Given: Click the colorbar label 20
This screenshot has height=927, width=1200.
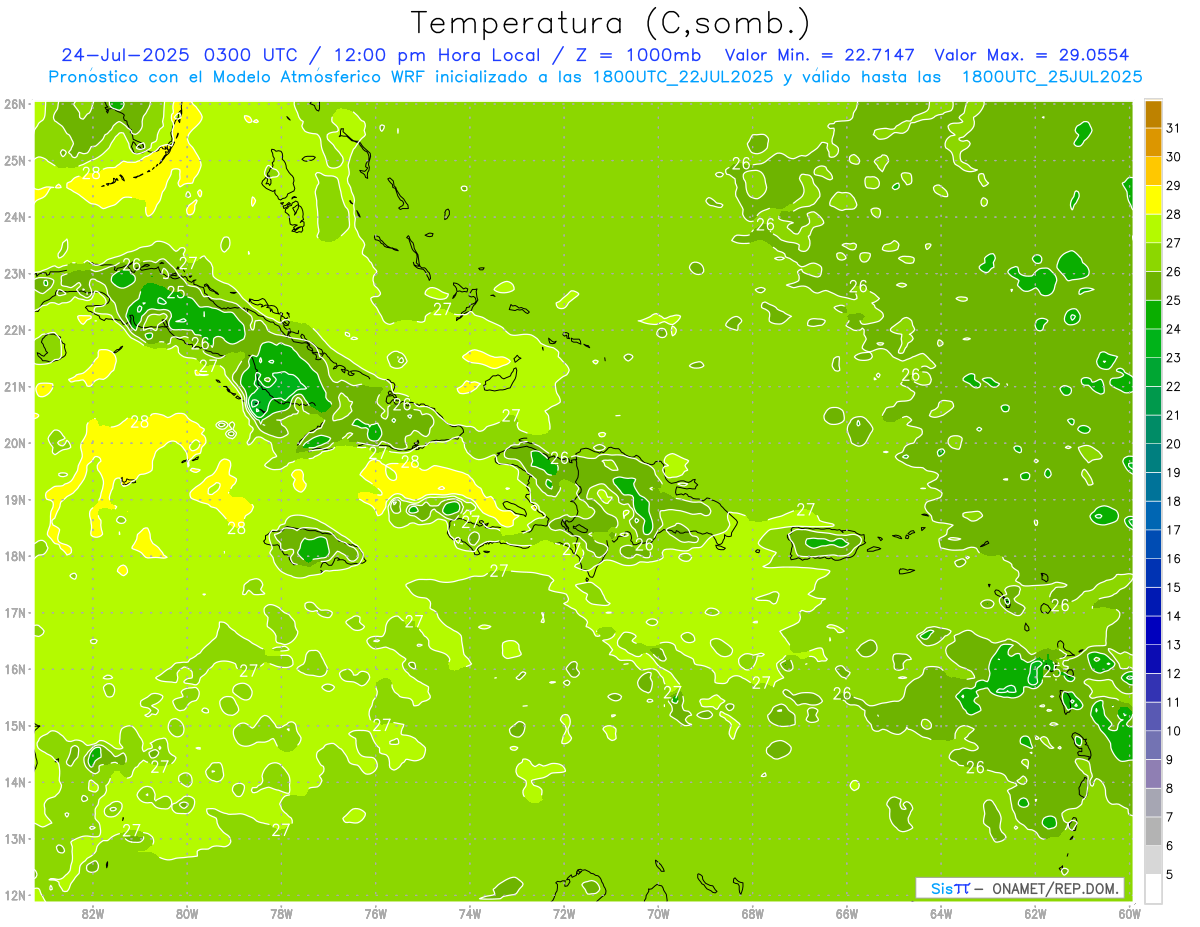Looking at the screenshot, I should click(x=1173, y=444).
